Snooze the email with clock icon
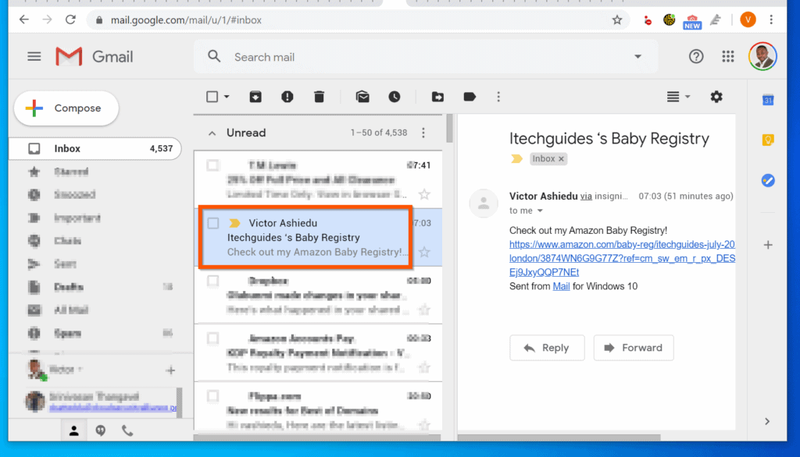800x457 pixels. [394, 96]
